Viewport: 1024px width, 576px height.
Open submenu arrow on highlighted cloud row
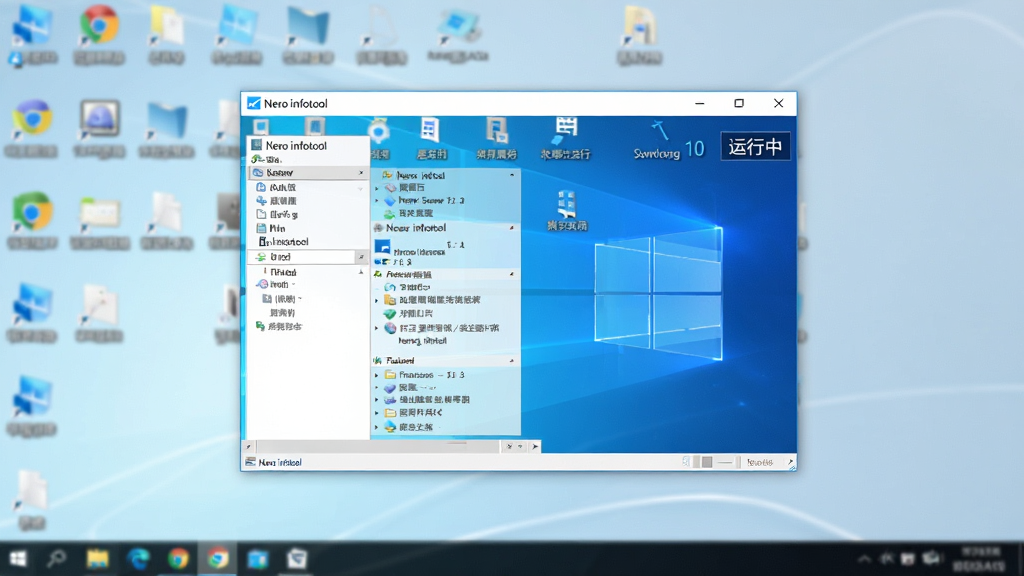click(x=361, y=172)
